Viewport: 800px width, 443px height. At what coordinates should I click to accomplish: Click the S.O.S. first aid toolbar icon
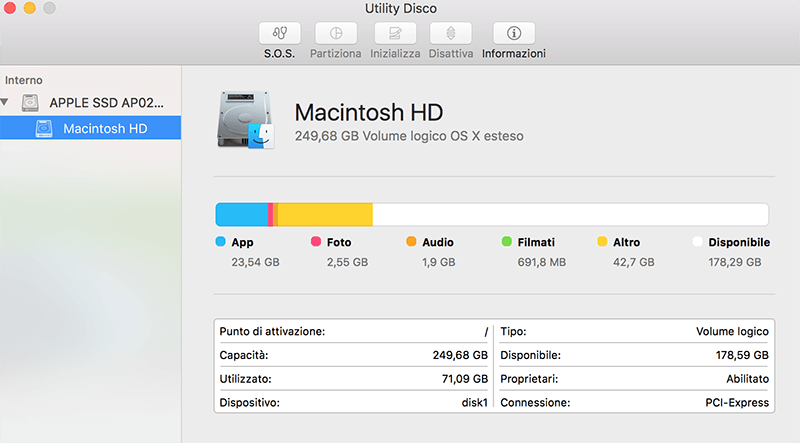pos(279,33)
